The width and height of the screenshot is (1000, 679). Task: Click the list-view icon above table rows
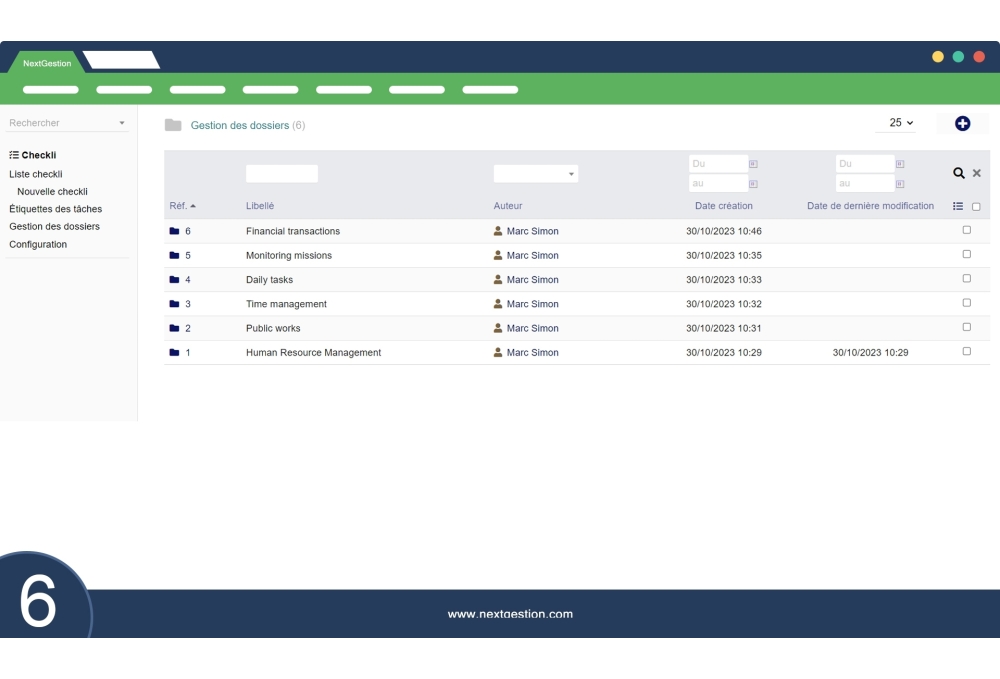(x=958, y=206)
